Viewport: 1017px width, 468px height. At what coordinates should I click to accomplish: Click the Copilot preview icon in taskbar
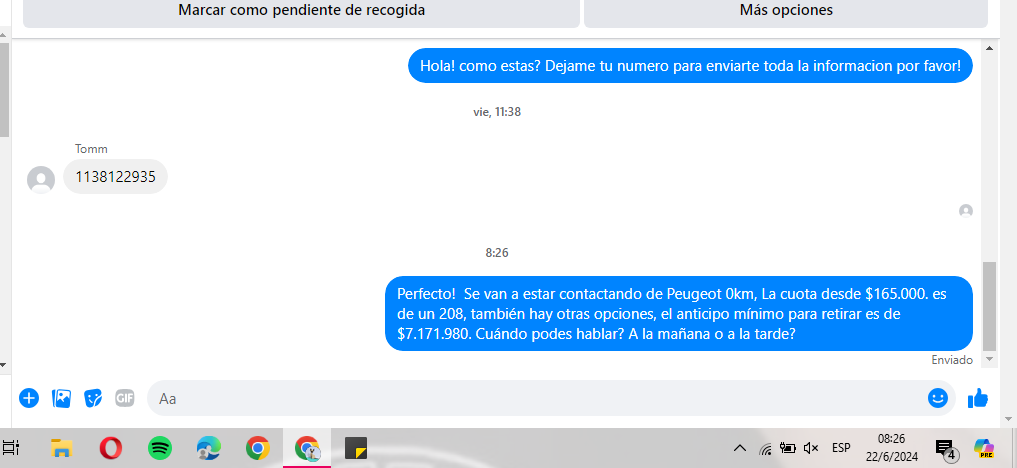(984, 448)
